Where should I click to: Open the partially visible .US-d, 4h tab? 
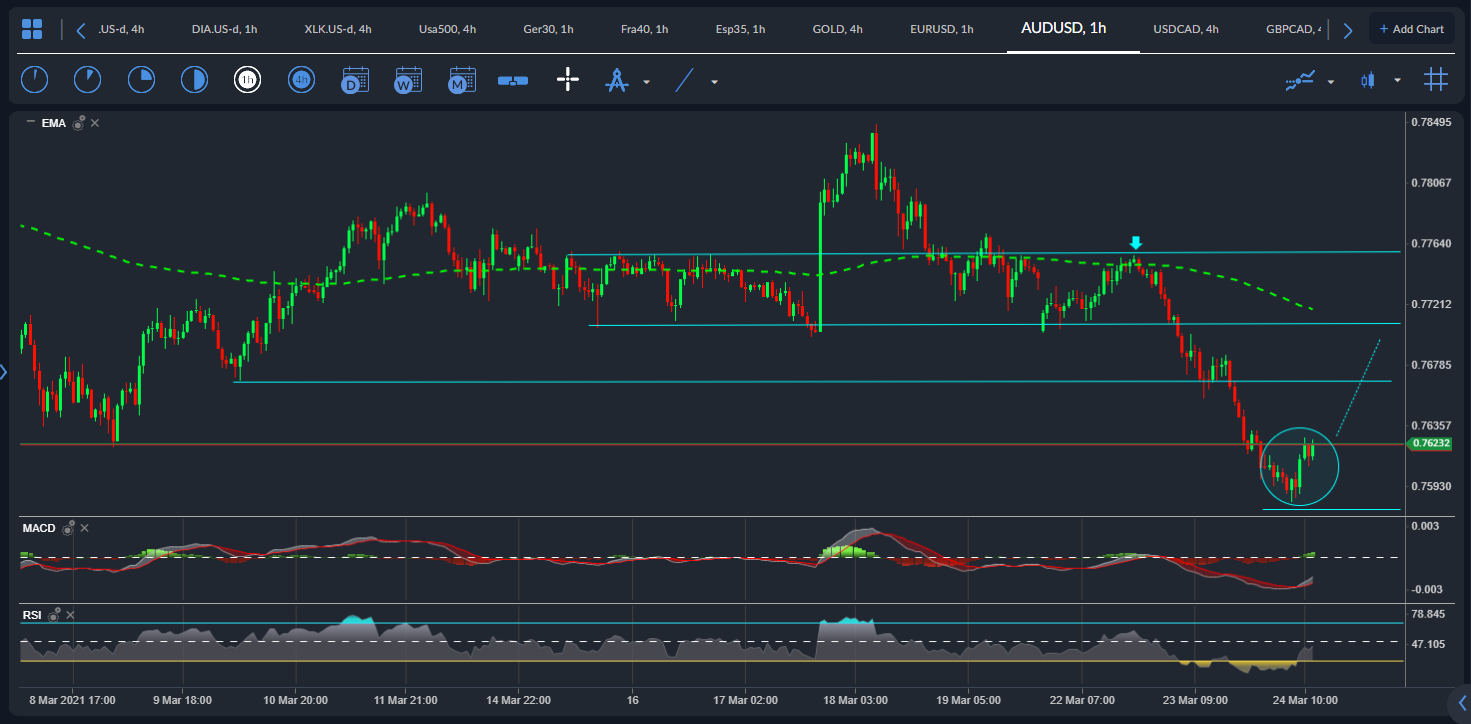click(x=121, y=29)
